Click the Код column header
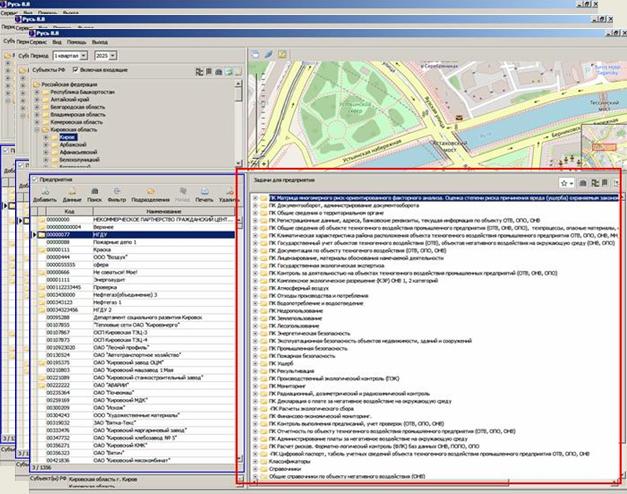The image size is (627, 494). point(67,211)
